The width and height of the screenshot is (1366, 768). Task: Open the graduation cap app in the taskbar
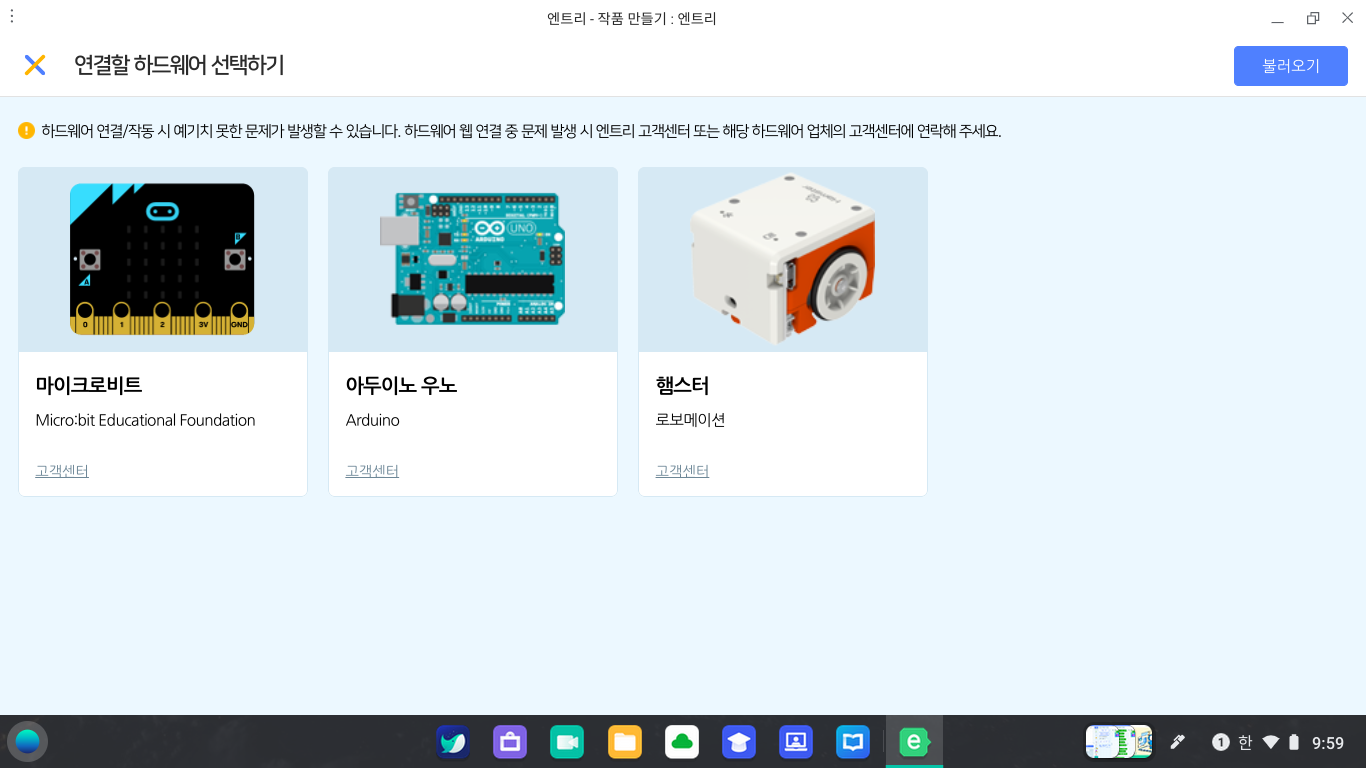[x=739, y=742]
